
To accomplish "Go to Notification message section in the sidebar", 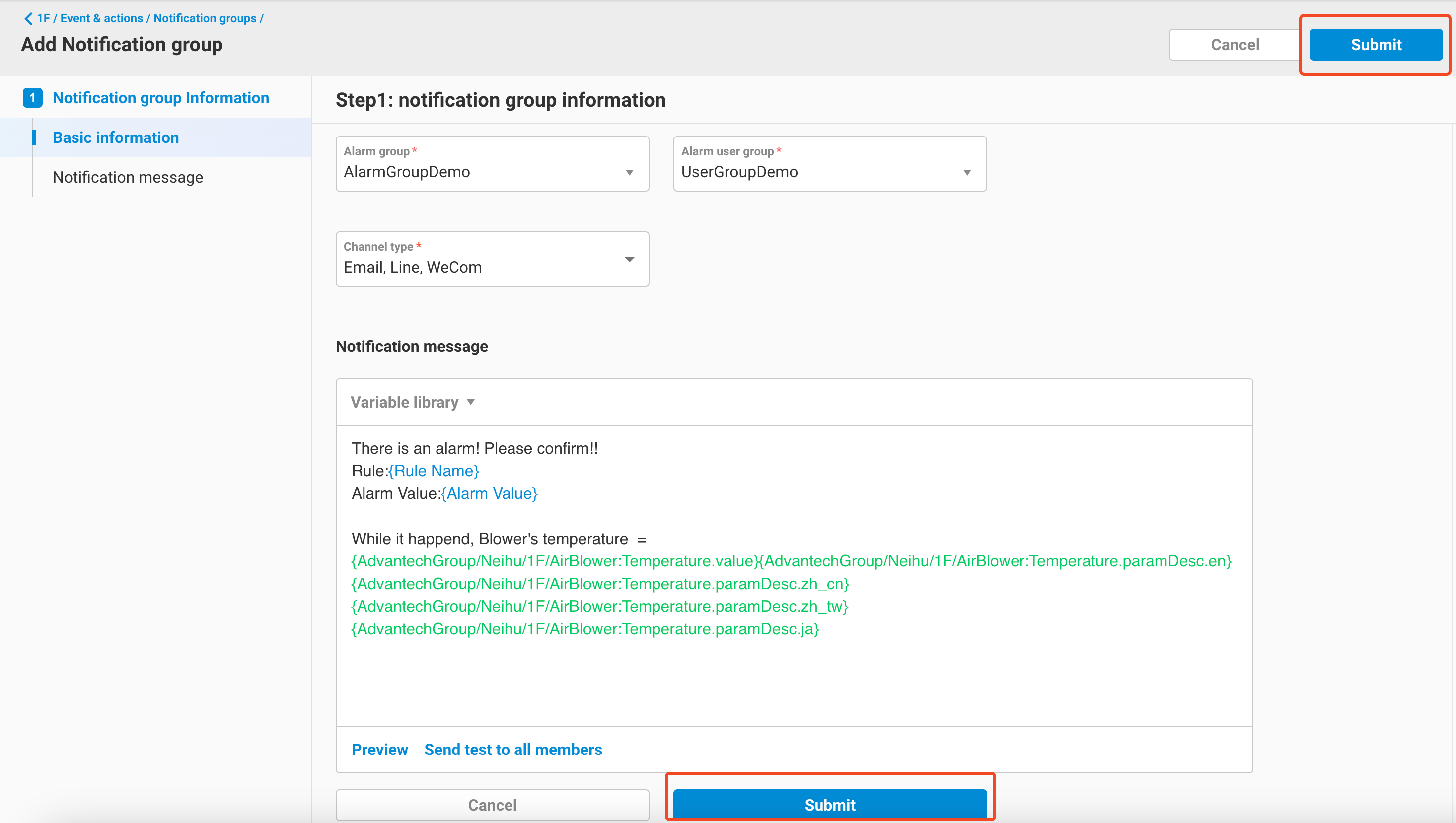I will click(128, 177).
